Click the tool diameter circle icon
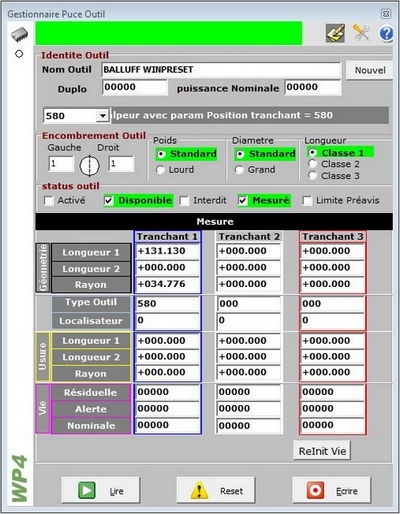This screenshot has height=514, width=400. (x=89, y=166)
